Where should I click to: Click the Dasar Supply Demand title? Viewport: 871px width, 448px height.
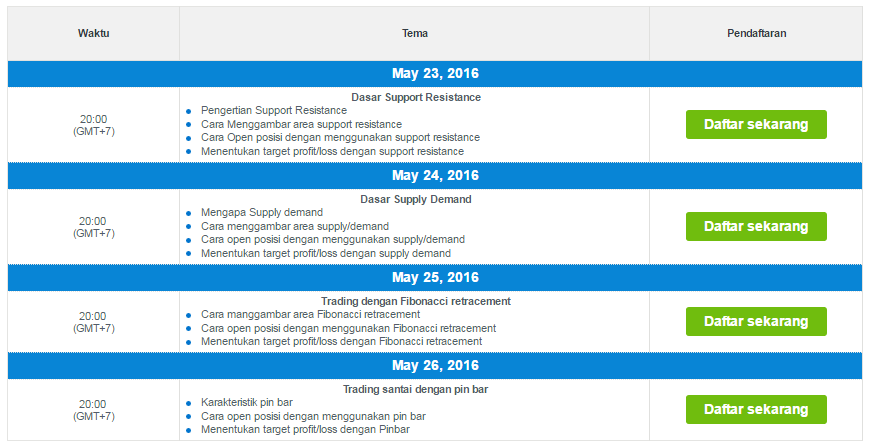click(416, 199)
